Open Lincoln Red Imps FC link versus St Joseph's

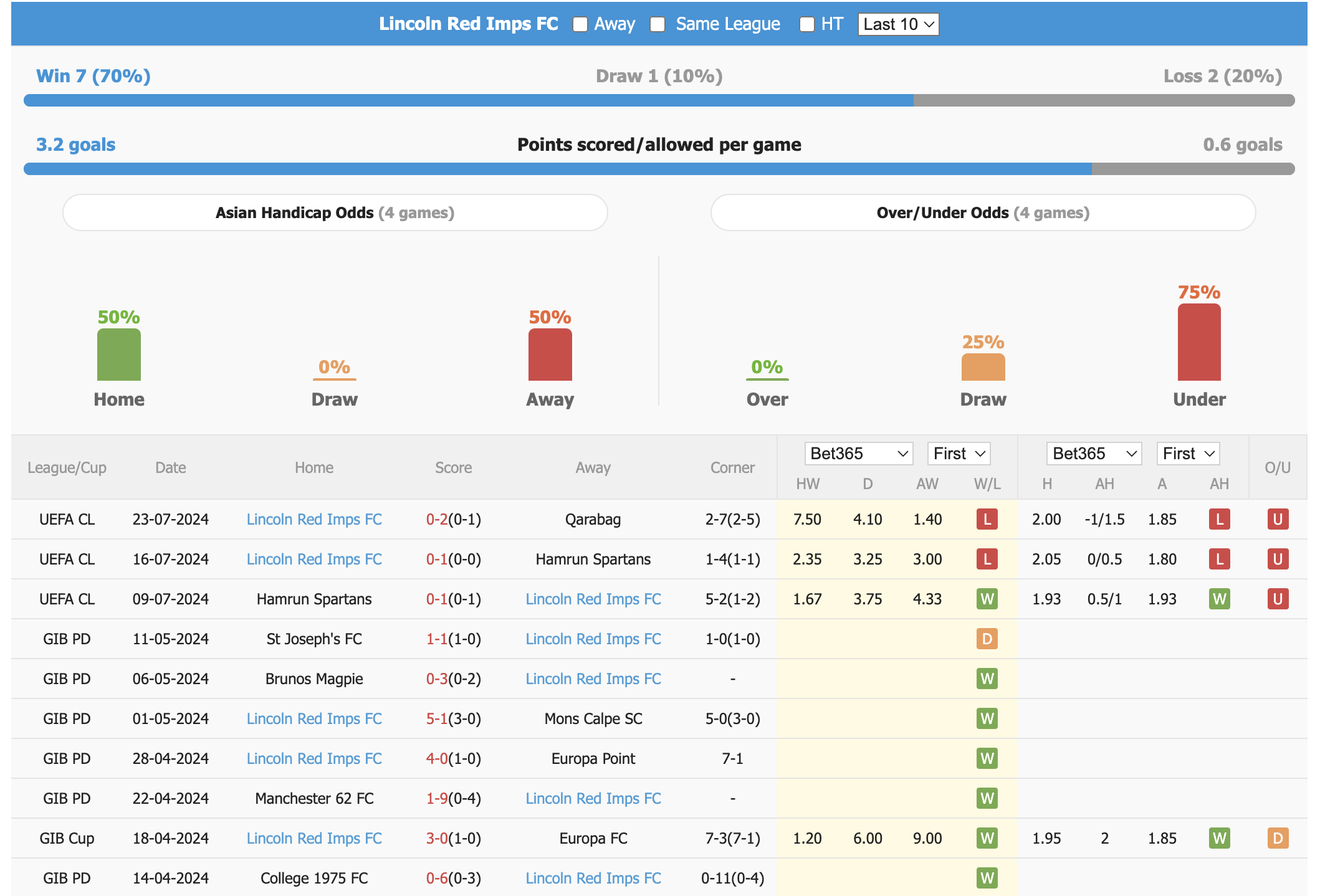click(593, 639)
